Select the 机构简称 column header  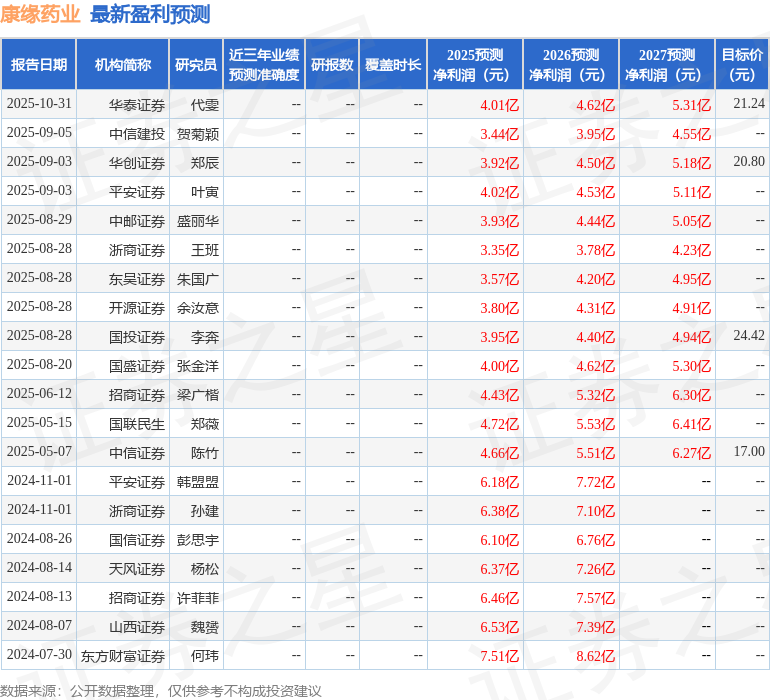tap(123, 64)
